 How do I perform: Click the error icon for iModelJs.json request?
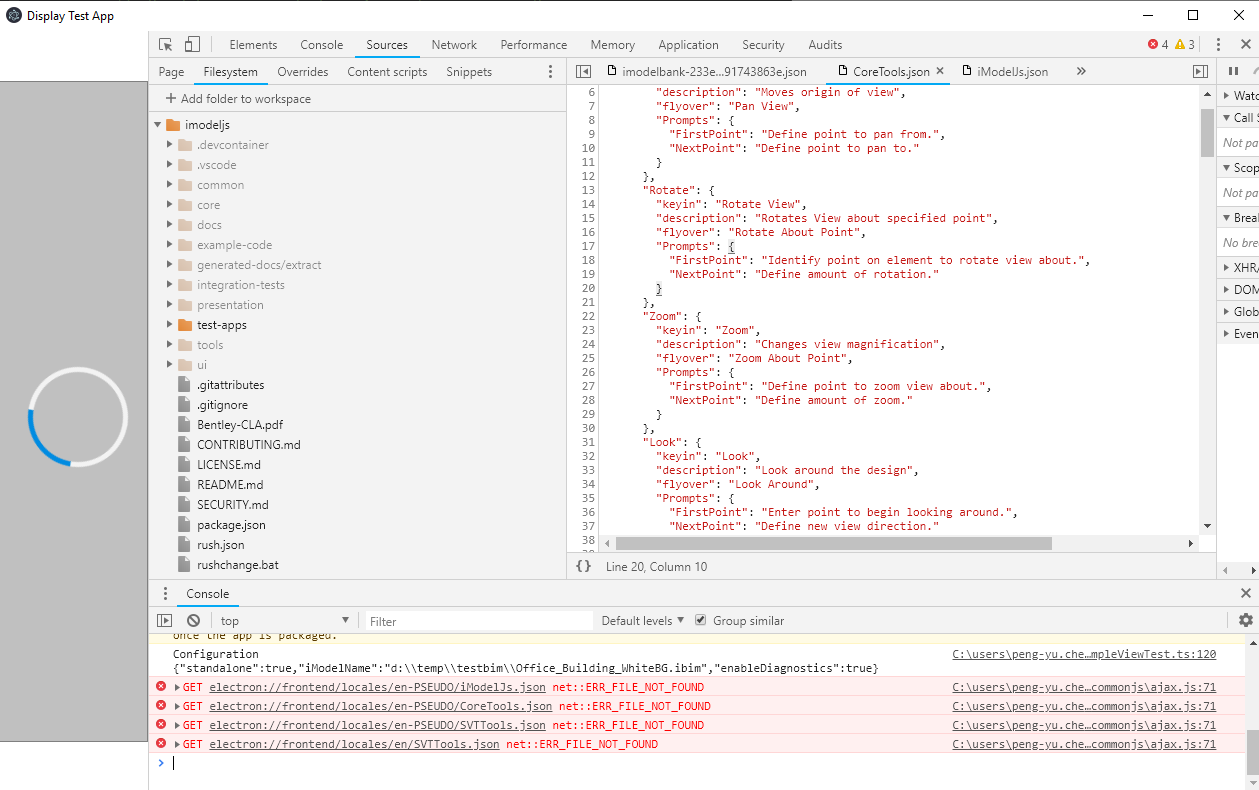[x=160, y=687]
